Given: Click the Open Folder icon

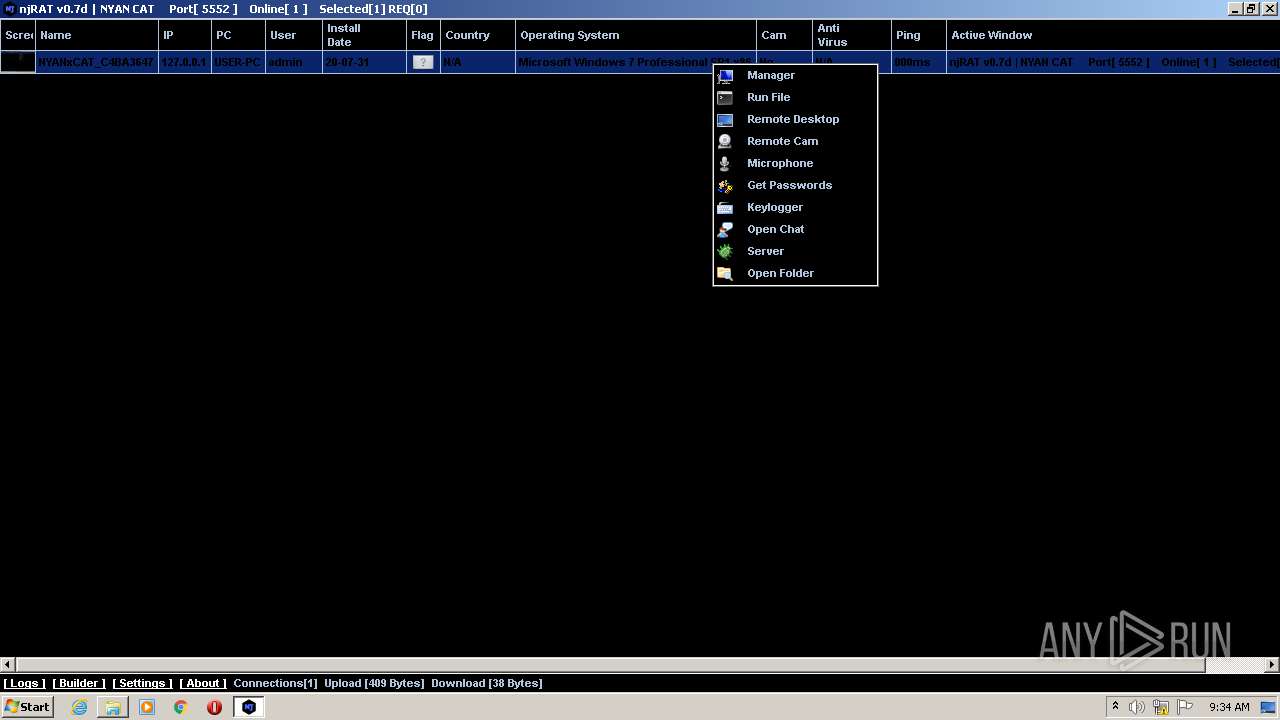Looking at the screenshot, I should tap(725, 273).
